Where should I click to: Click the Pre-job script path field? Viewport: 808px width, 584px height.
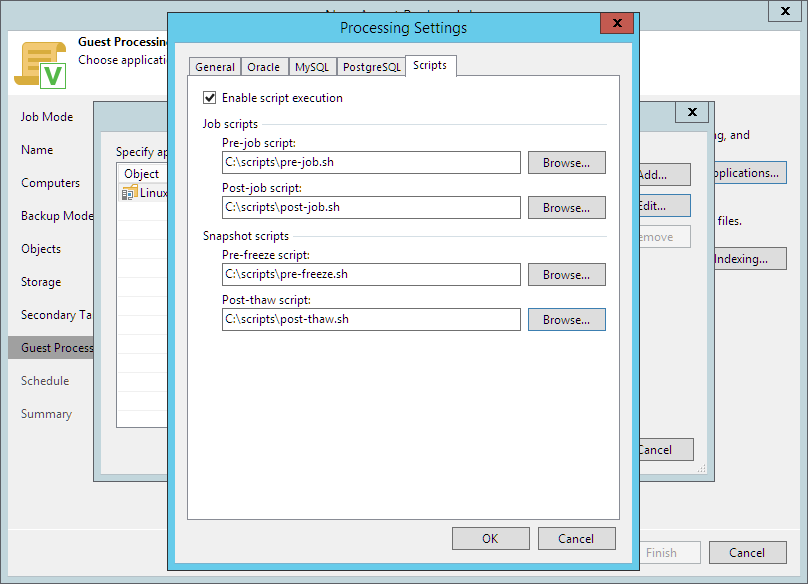371,162
